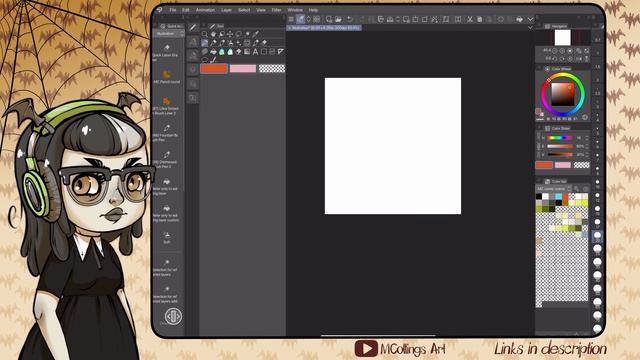
Task: Click the Open file folder icon
Action: [338, 19]
